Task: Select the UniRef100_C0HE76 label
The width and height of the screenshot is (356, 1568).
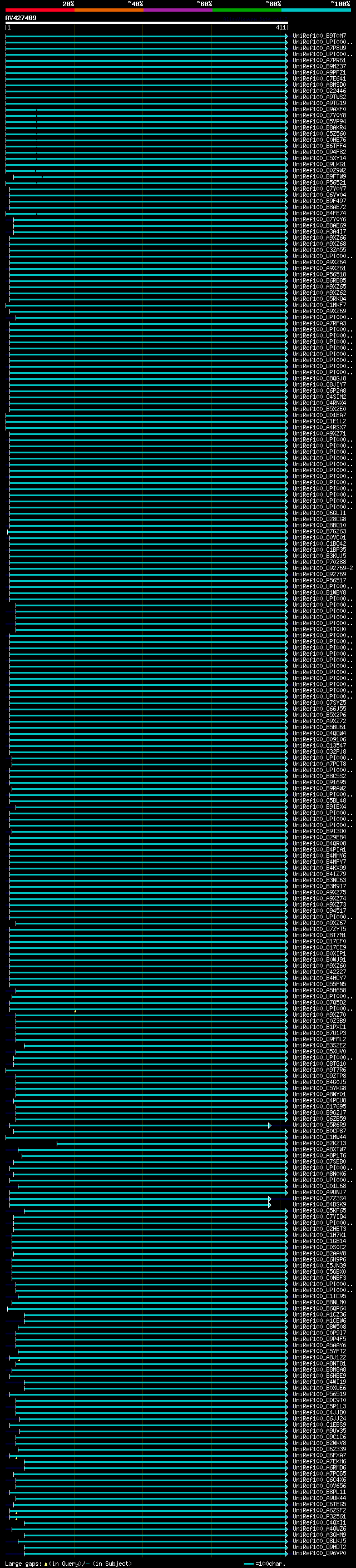Action: tap(319, 140)
